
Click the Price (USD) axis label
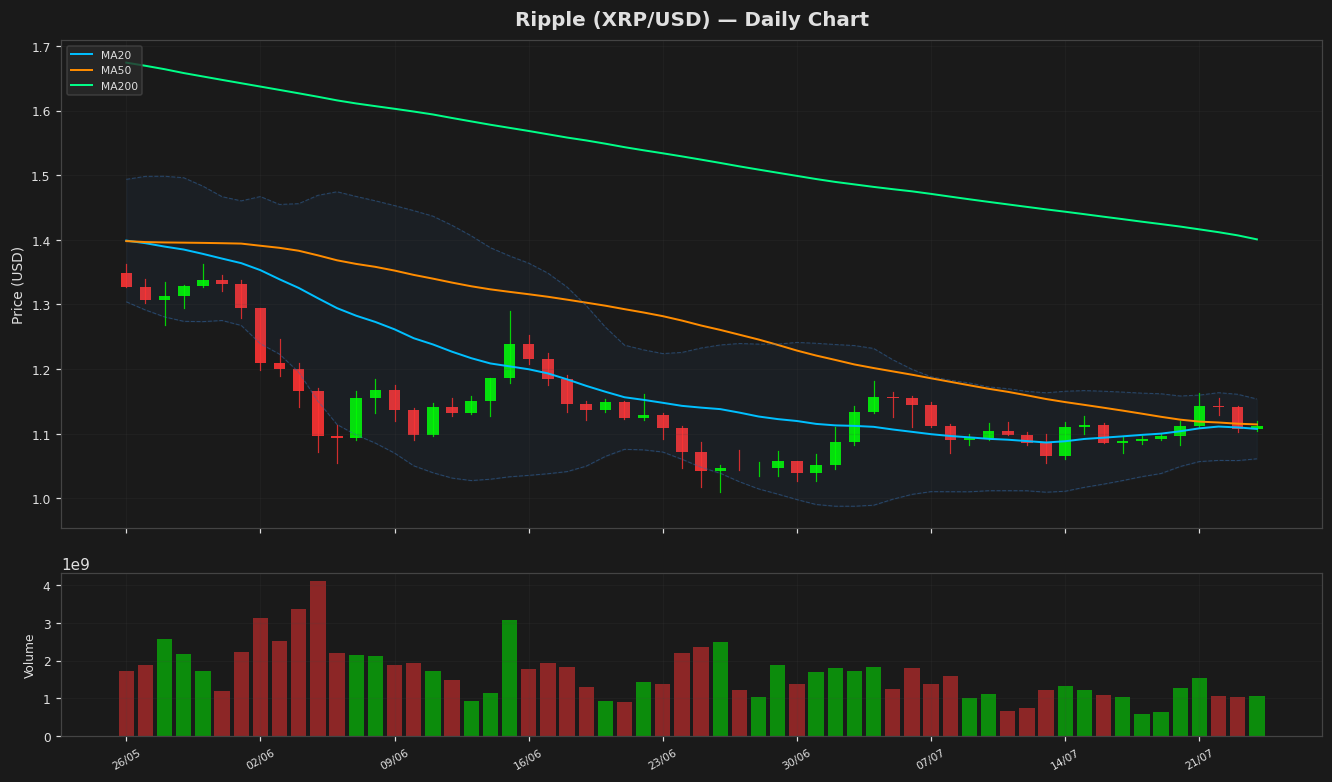[18, 285]
